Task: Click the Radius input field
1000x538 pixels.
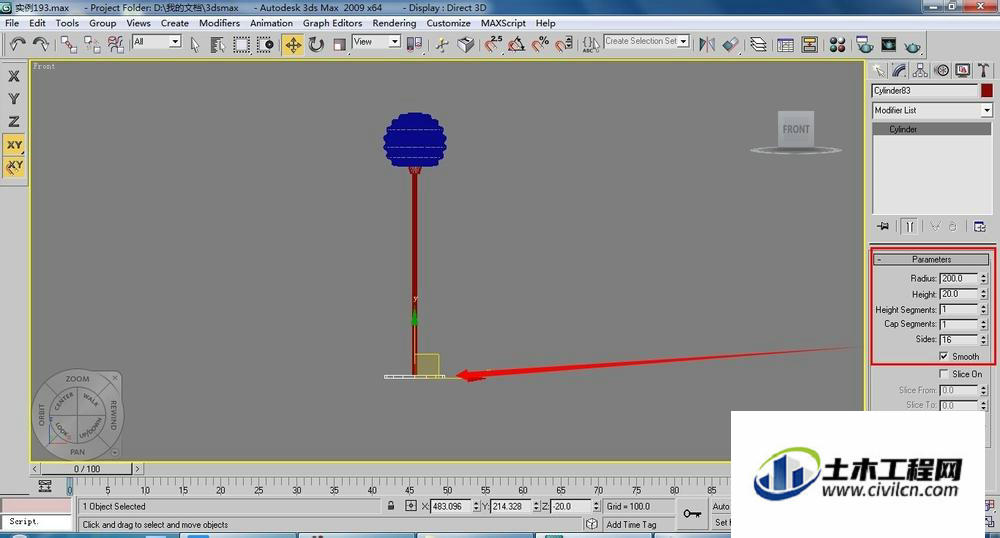Action: tap(959, 279)
